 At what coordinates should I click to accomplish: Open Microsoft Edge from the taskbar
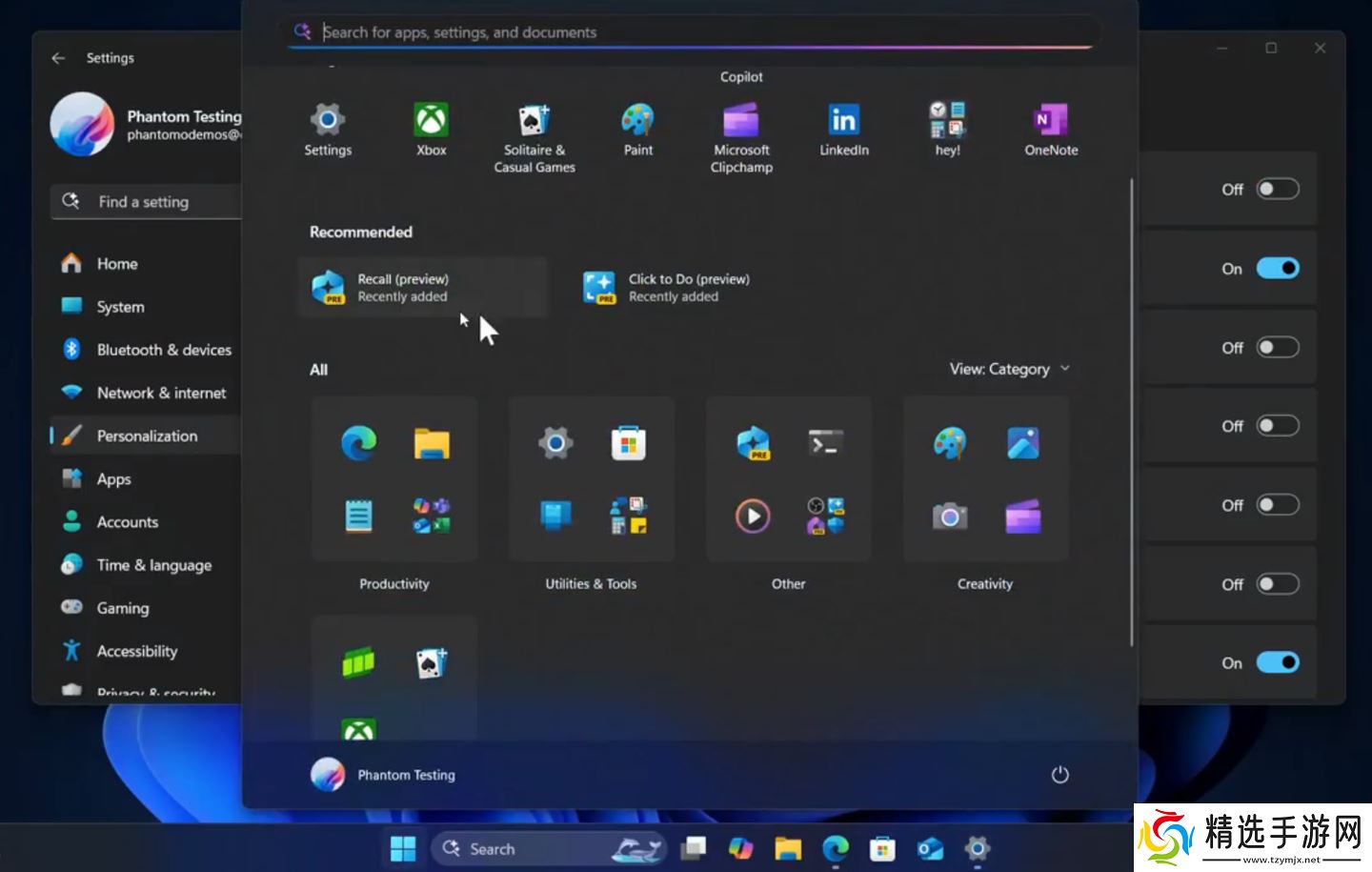pos(836,848)
